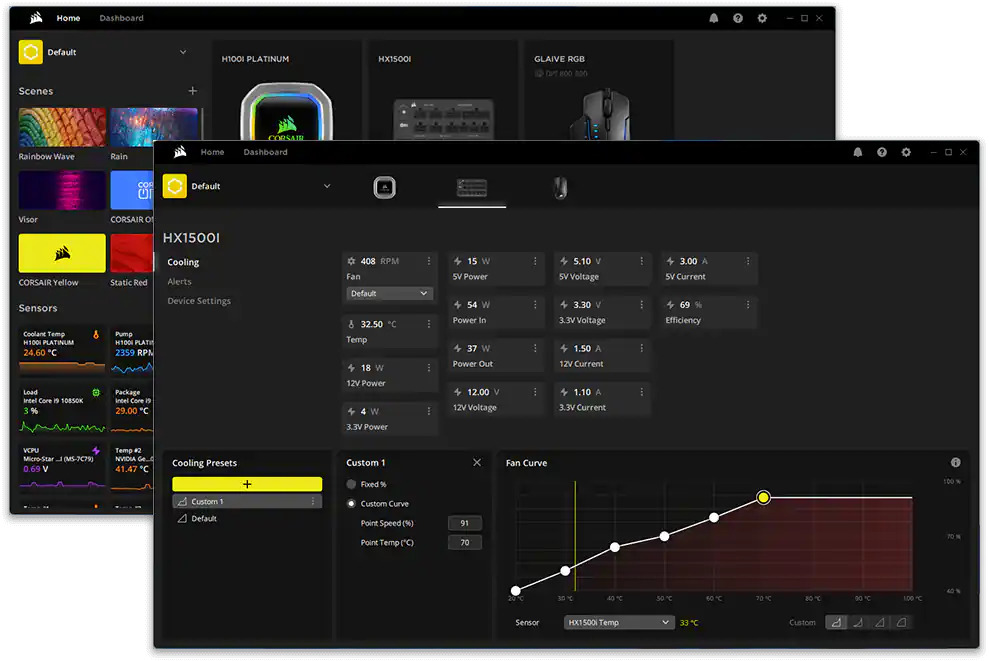Add a new scene with plus icon
Image resolution: width=989 pixels, height=661 pixels.
click(x=192, y=91)
